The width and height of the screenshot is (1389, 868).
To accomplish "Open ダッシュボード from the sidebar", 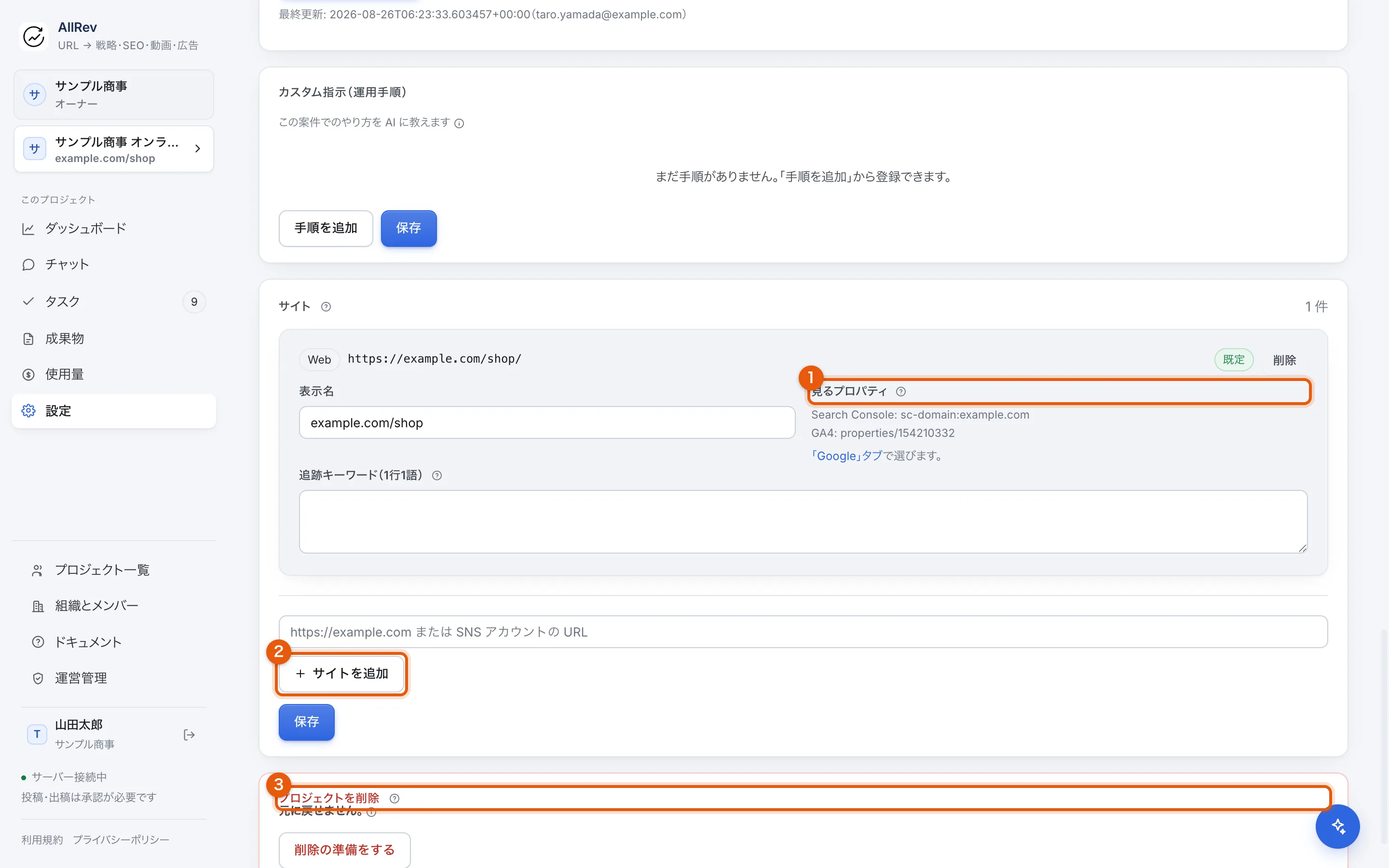I will click(x=114, y=229).
